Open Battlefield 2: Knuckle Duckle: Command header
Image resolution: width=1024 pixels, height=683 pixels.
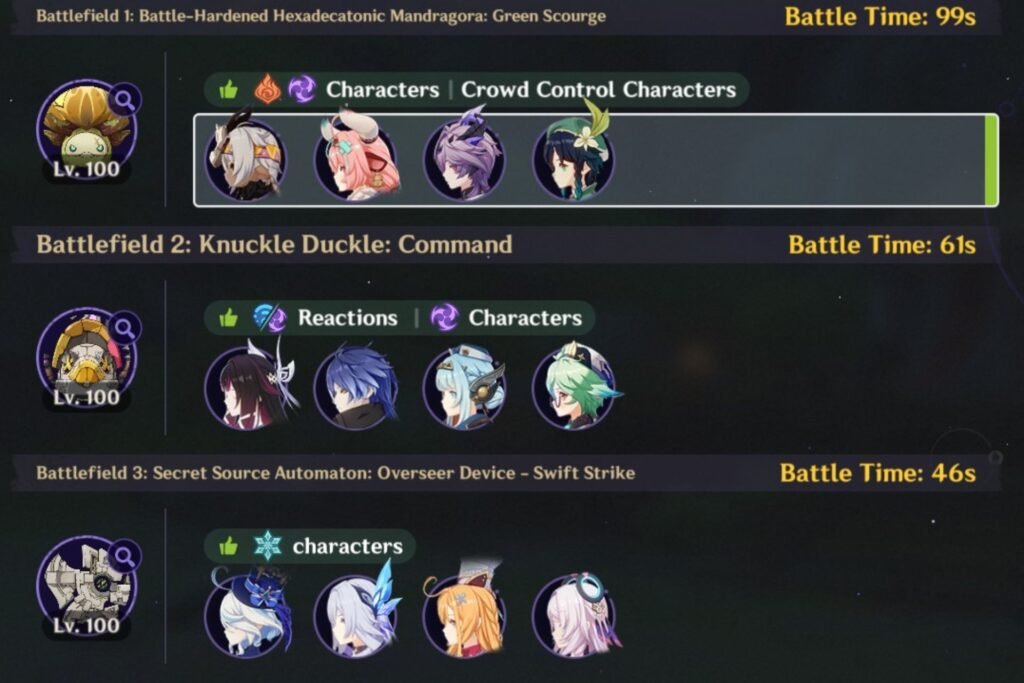pyautogui.click(x=274, y=244)
